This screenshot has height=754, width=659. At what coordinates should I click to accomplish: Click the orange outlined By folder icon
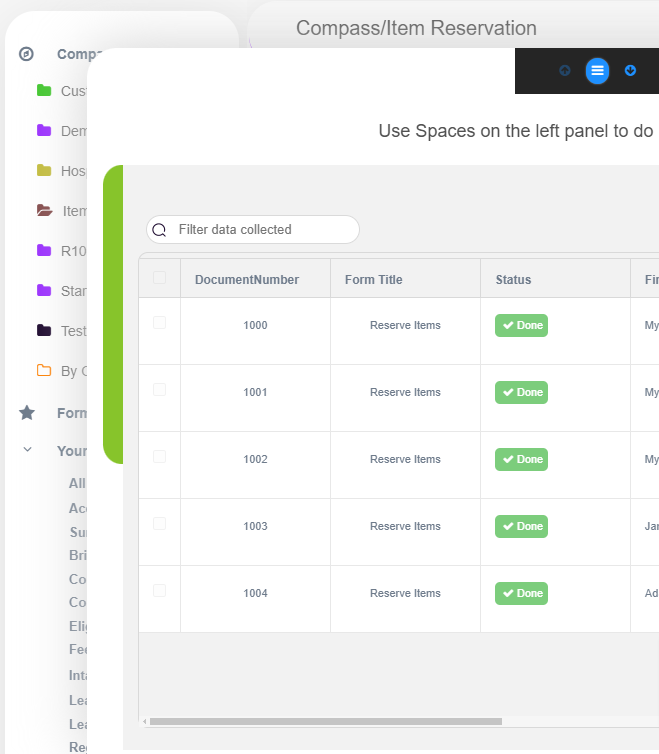tap(44, 371)
